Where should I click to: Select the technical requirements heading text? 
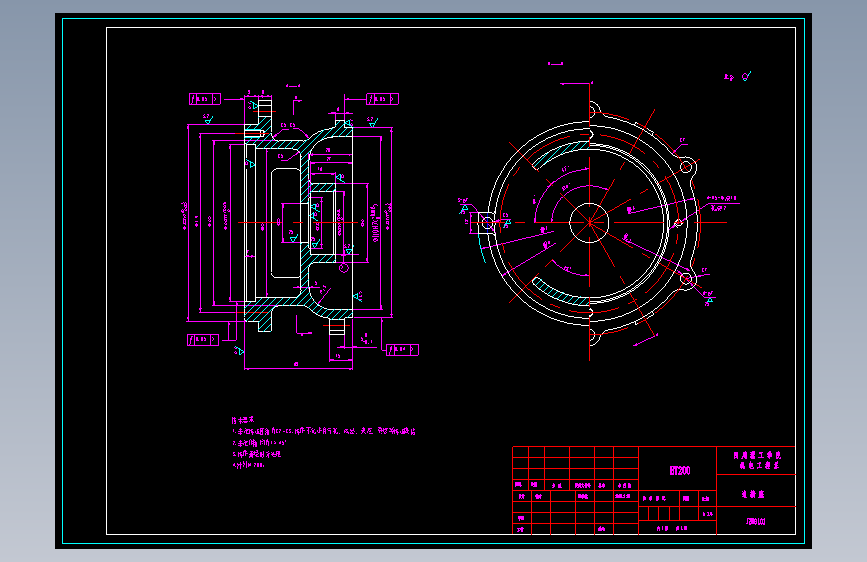[243, 420]
